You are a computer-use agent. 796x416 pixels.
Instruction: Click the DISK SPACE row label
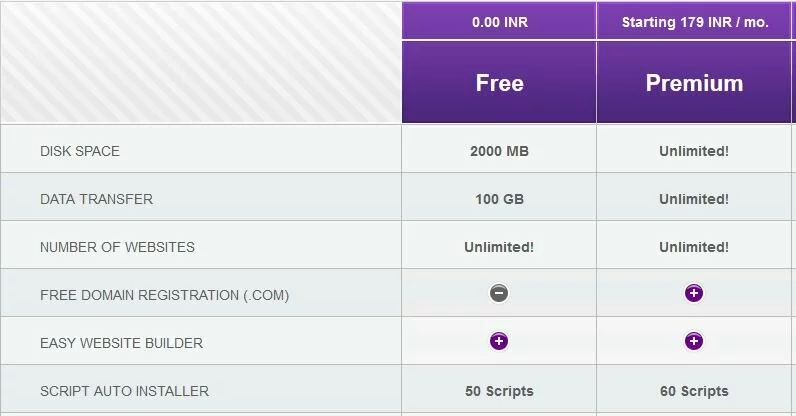point(80,151)
